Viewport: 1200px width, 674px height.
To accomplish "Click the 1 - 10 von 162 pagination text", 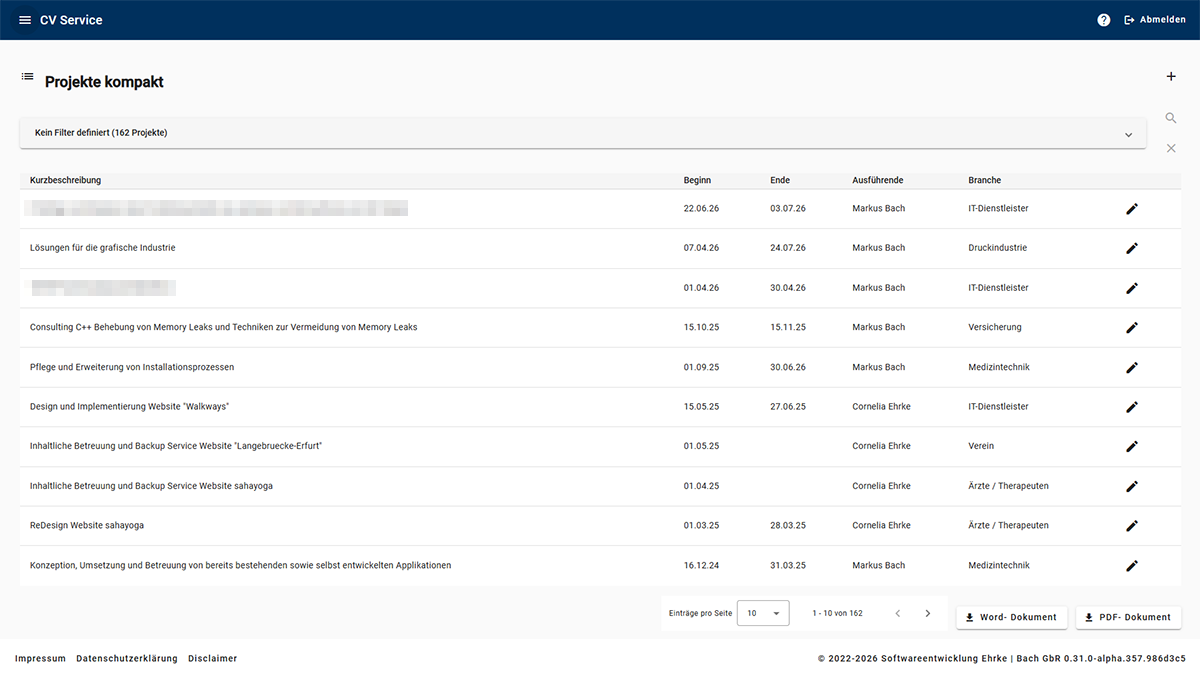I will (838, 613).
